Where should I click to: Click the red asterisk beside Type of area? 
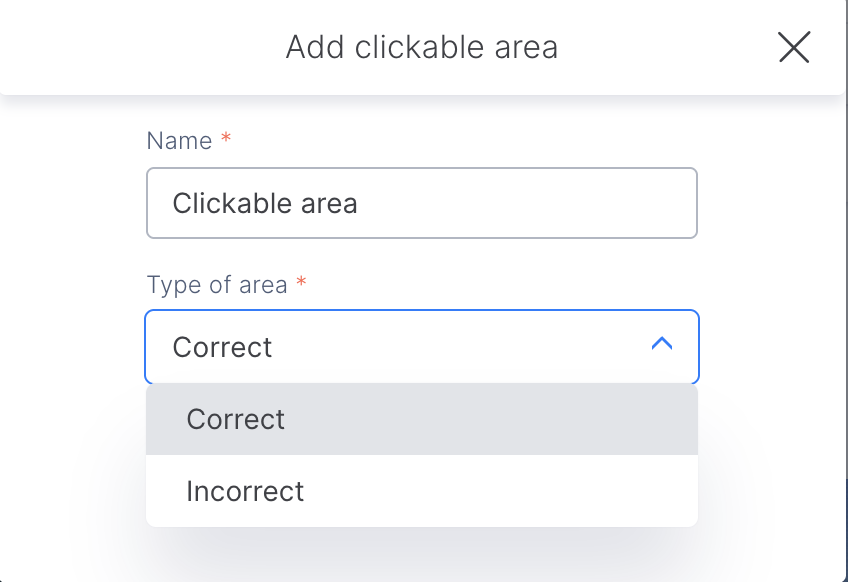pyautogui.click(x=301, y=284)
